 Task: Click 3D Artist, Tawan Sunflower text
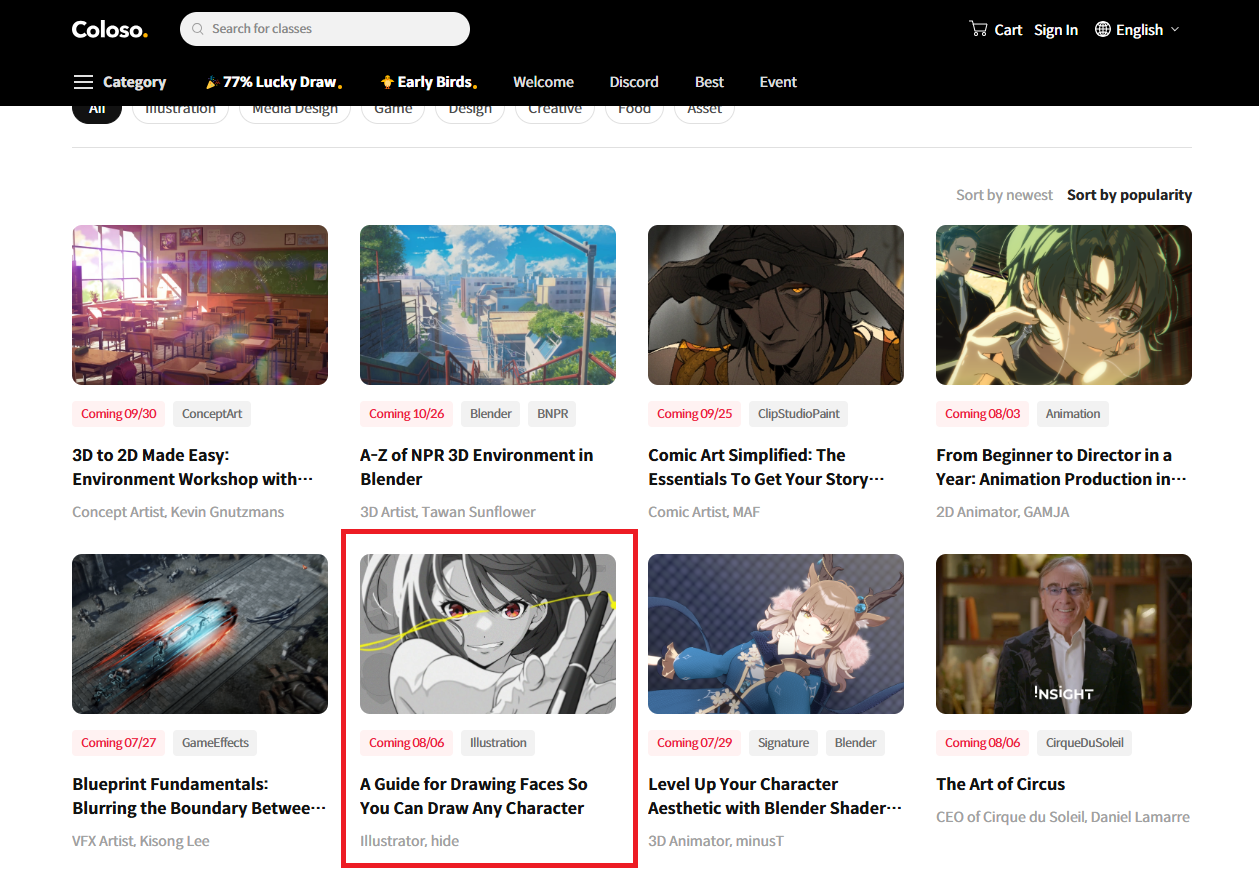coord(448,512)
